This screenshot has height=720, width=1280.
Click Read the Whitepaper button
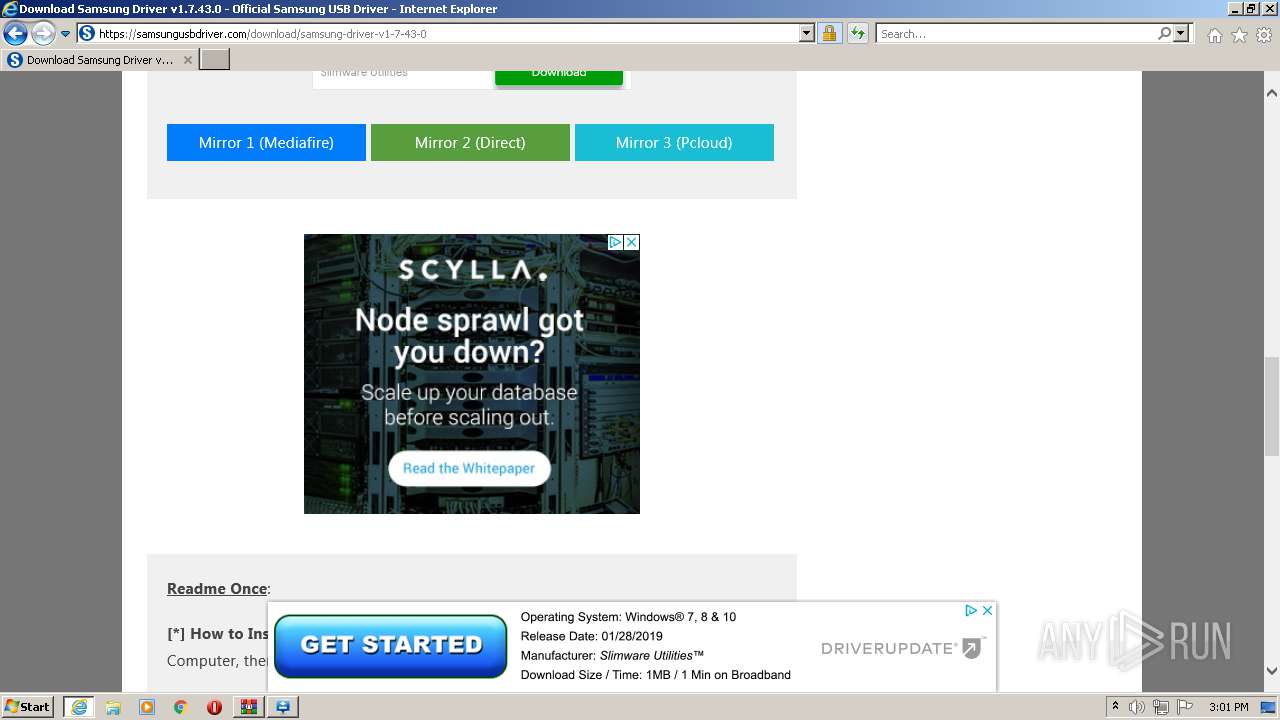(x=469, y=468)
